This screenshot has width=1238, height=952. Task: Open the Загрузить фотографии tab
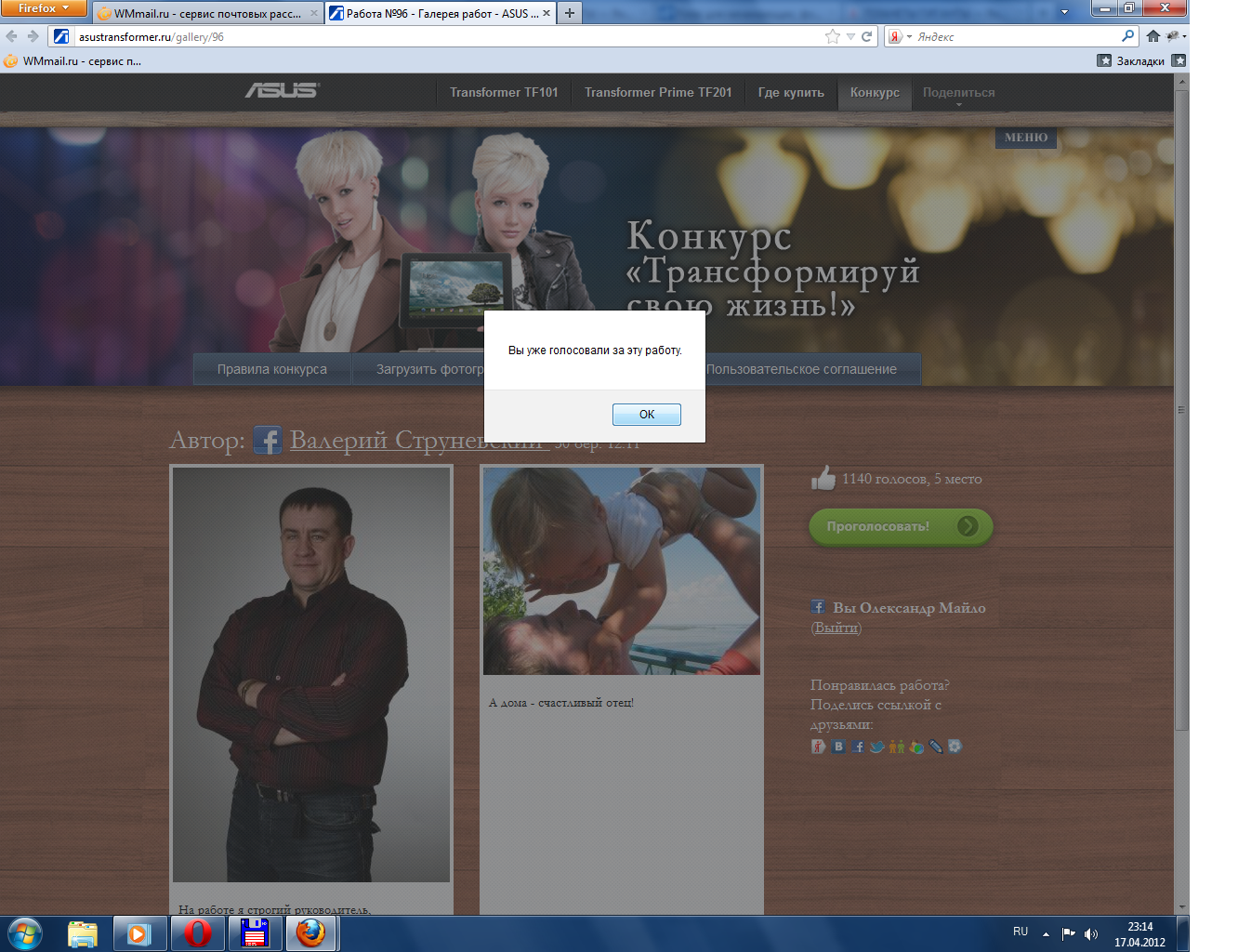pyautogui.click(x=418, y=369)
